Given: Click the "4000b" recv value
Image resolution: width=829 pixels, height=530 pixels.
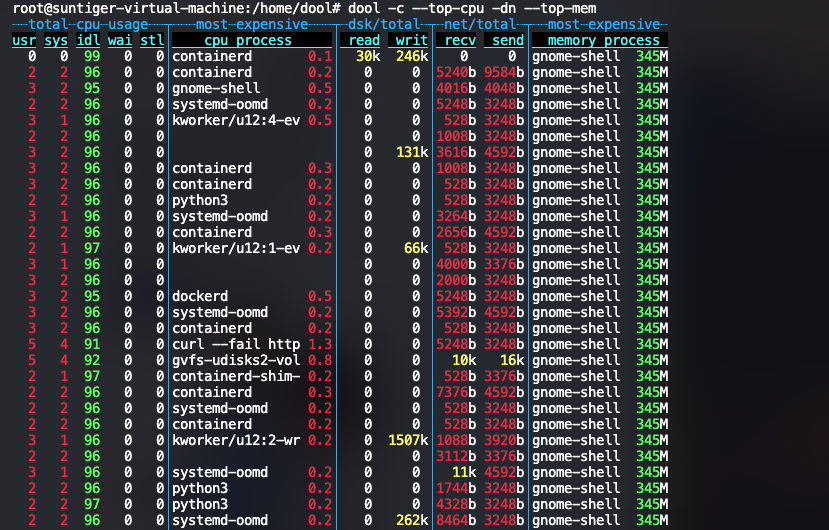Looking at the screenshot, I should pos(456,264).
